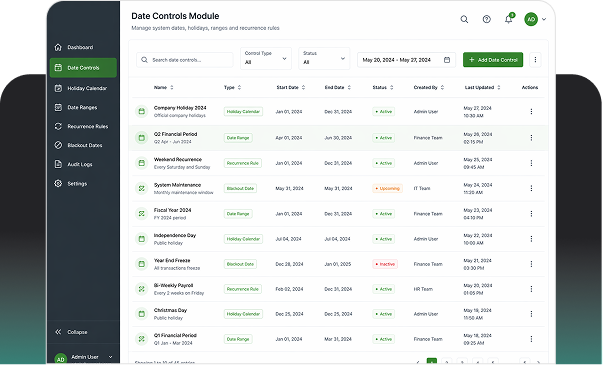This screenshot has width=603, height=365.
Task: Open actions menu for Q1 Financial Period
Action: click(531, 339)
